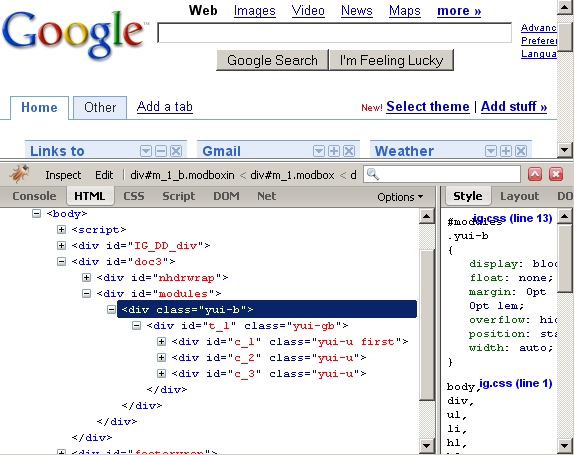Open the DOM tab
This screenshot has height=455, width=574.
tap(226, 196)
